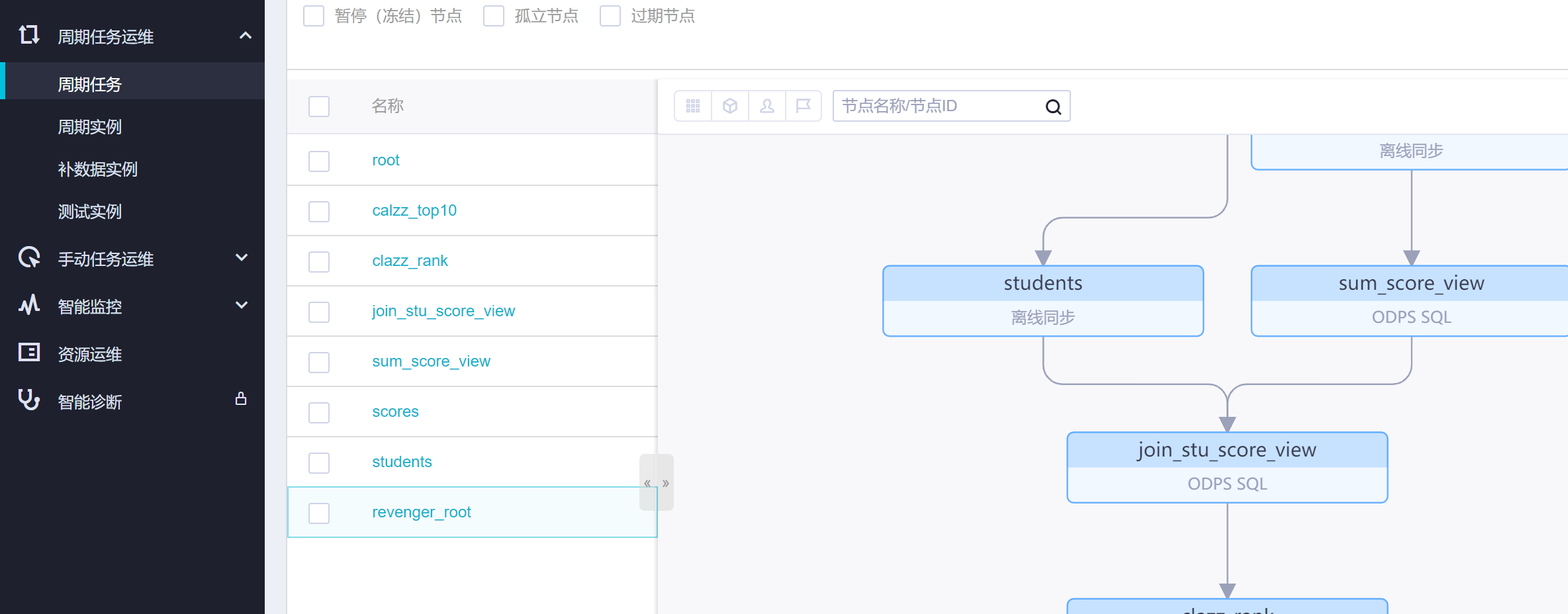Viewport: 1568px width, 614px height.
Task: Open the calzz_top10 task link
Action: pyautogui.click(x=414, y=210)
